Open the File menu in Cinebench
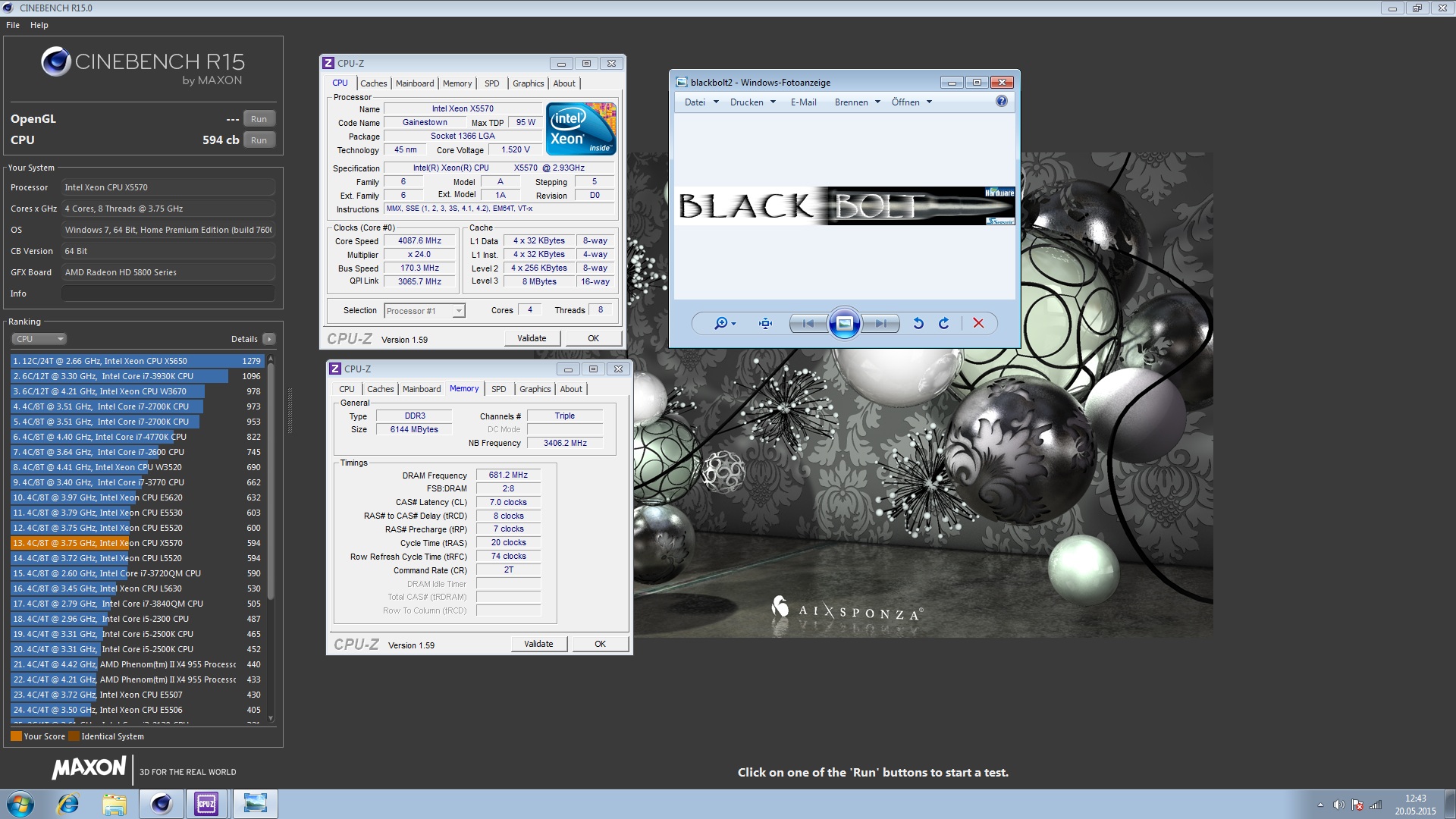 point(13,25)
